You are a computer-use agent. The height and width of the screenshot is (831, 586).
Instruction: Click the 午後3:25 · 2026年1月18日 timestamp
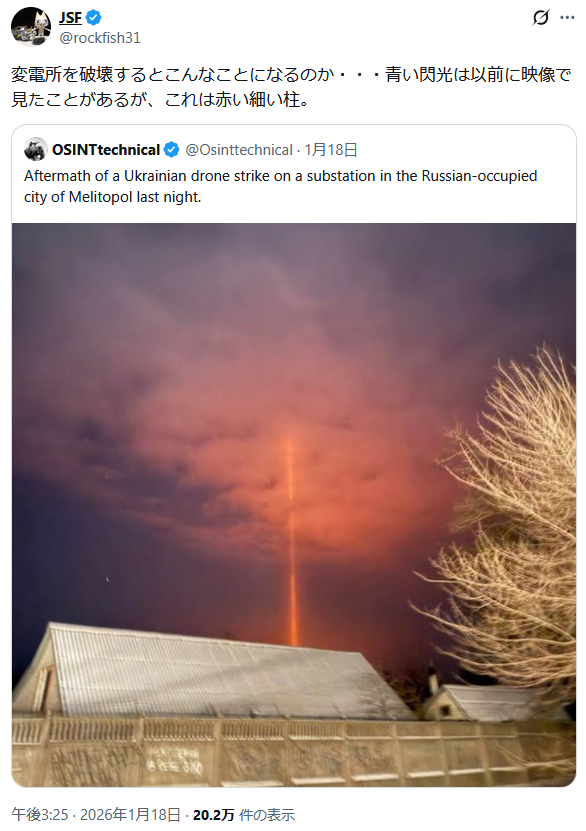pos(96,815)
